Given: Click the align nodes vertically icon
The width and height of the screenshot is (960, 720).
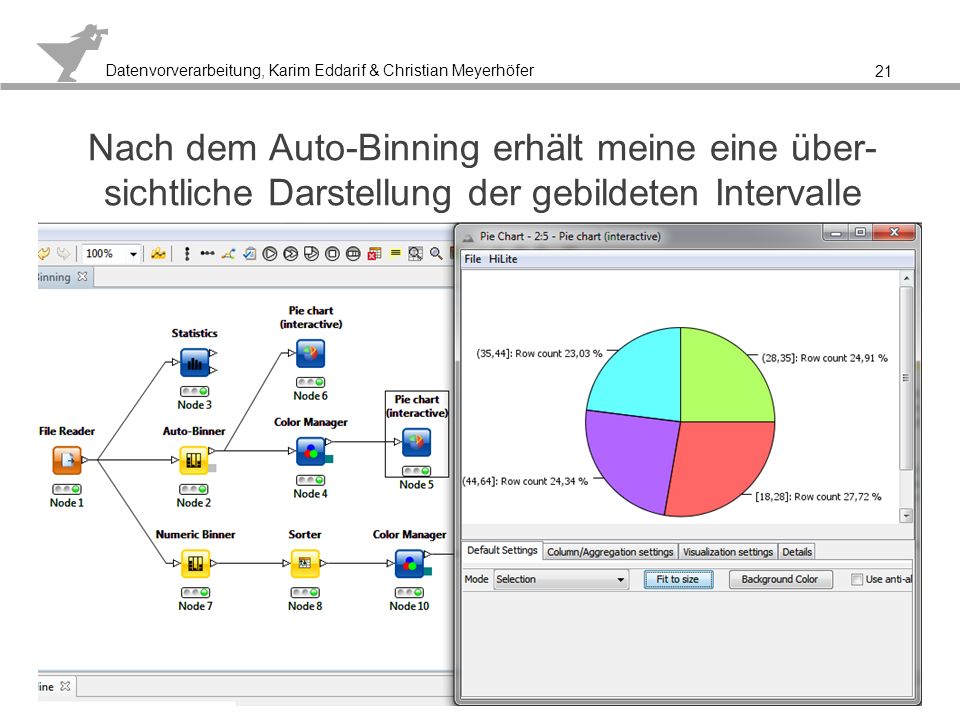Looking at the screenshot, I should point(187,253).
